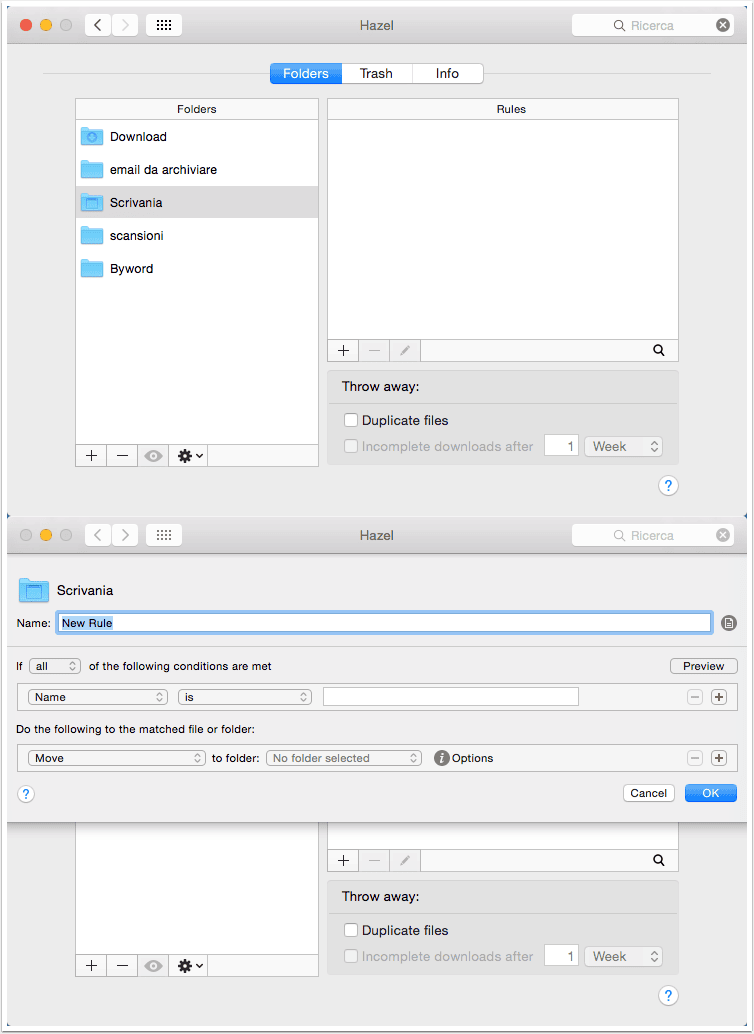
Task: Open help button in bottom window corner
Action: click(x=668, y=996)
